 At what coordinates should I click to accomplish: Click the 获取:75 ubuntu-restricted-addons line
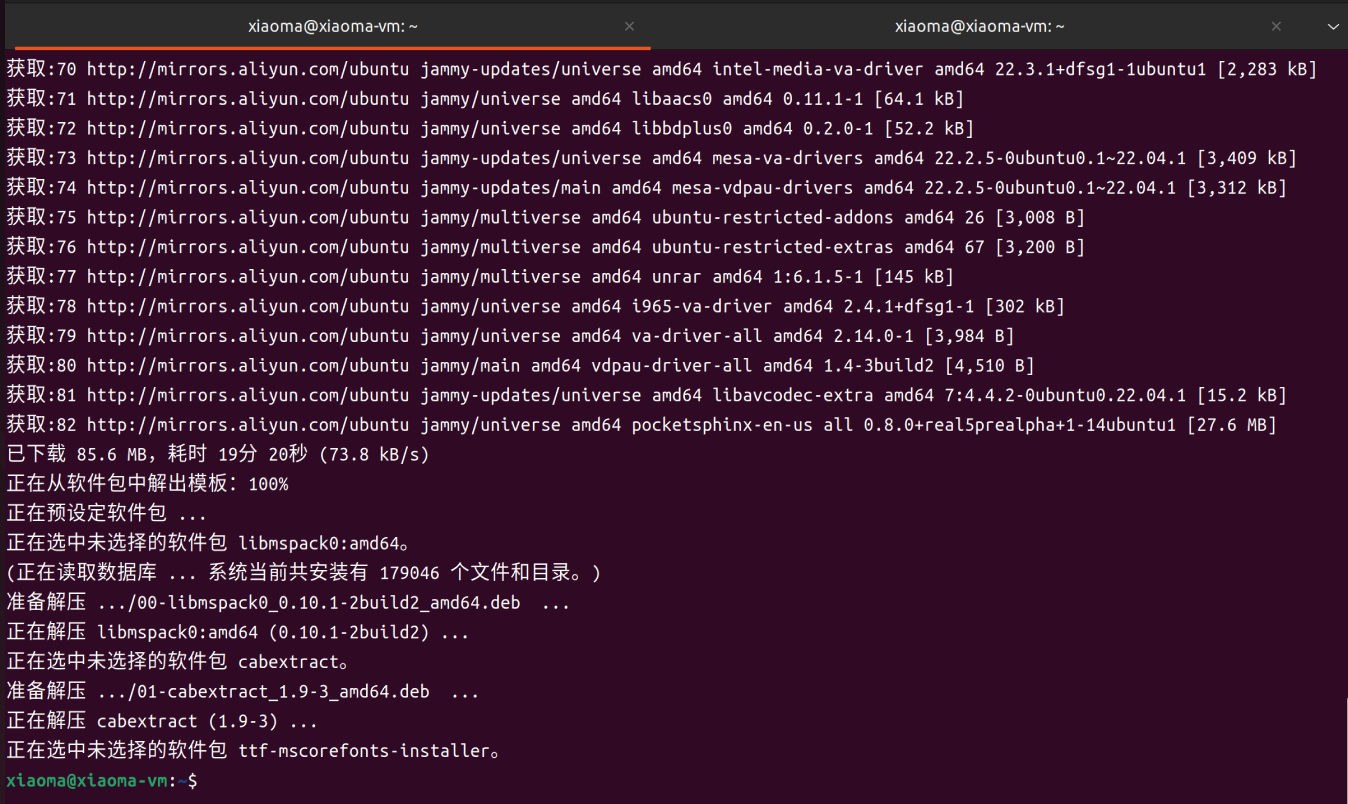click(545, 217)
